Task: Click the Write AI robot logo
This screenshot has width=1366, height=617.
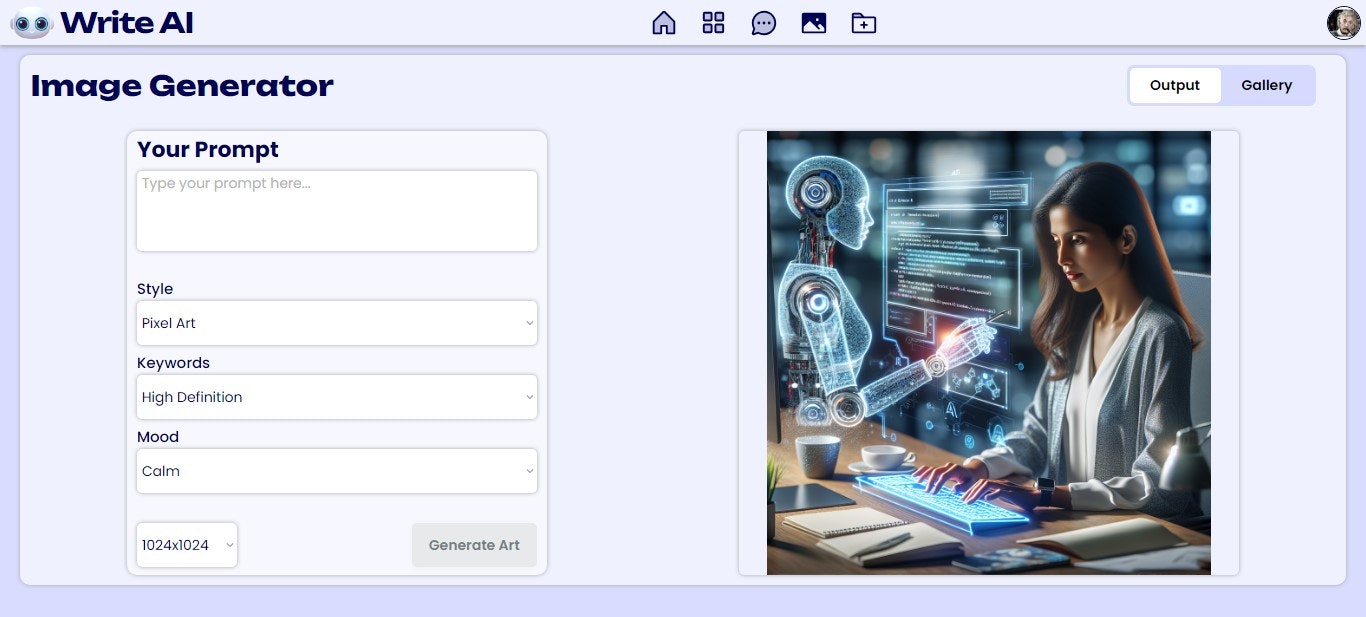Action: point(31,22)
